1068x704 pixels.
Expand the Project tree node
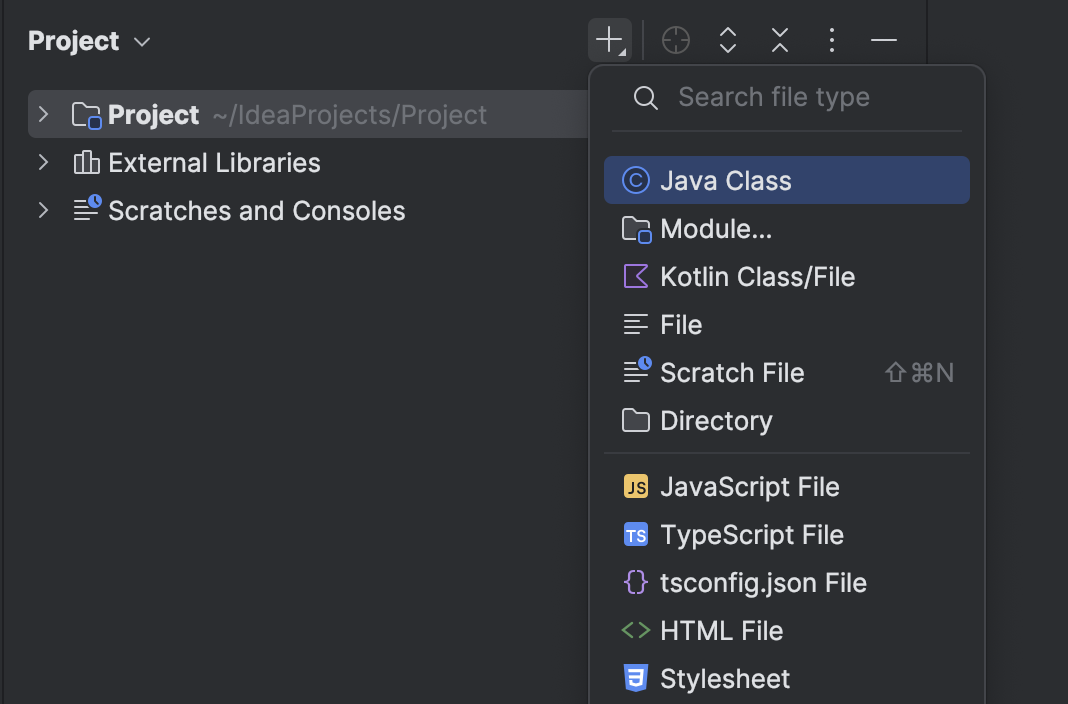pos(42,114)
